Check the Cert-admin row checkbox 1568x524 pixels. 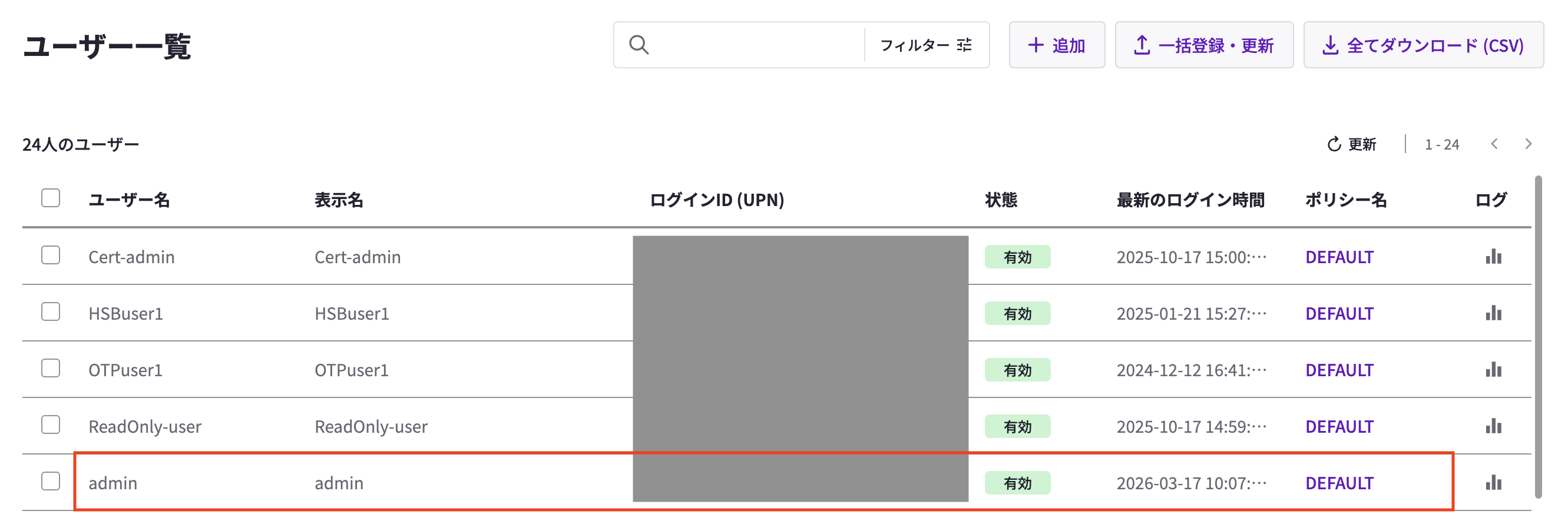tap(51, 255)
